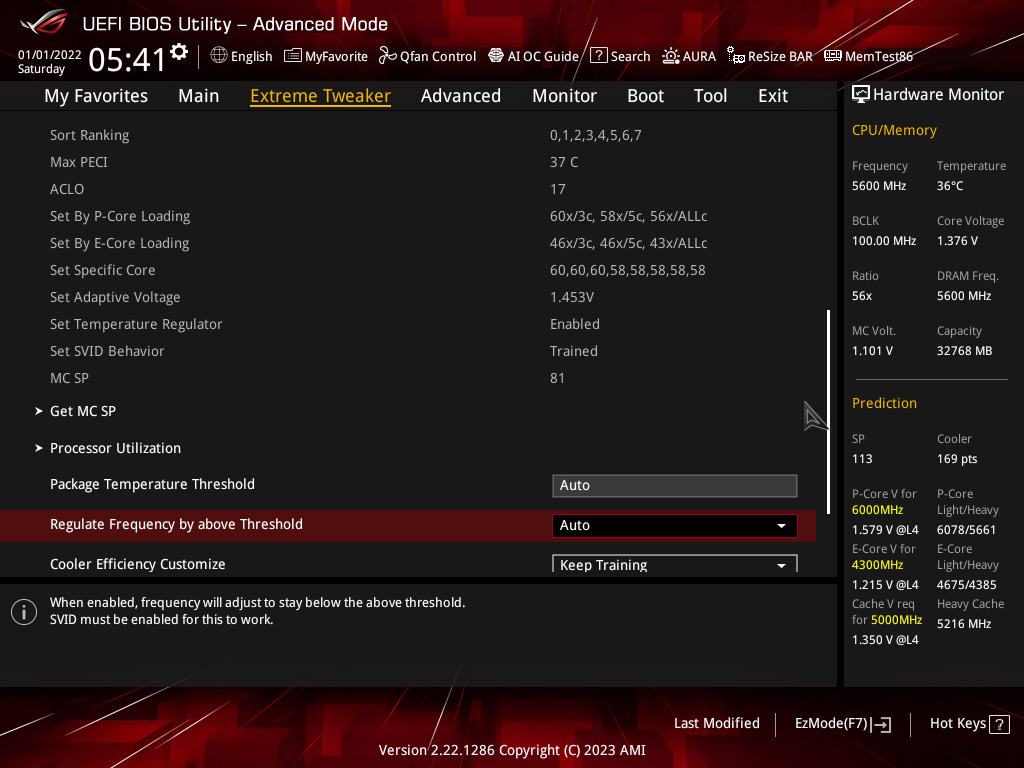This screenshot has width=1024, height=768.
Task: Click the Set Temperature Regulator row
Action: (x=408, y=325)
